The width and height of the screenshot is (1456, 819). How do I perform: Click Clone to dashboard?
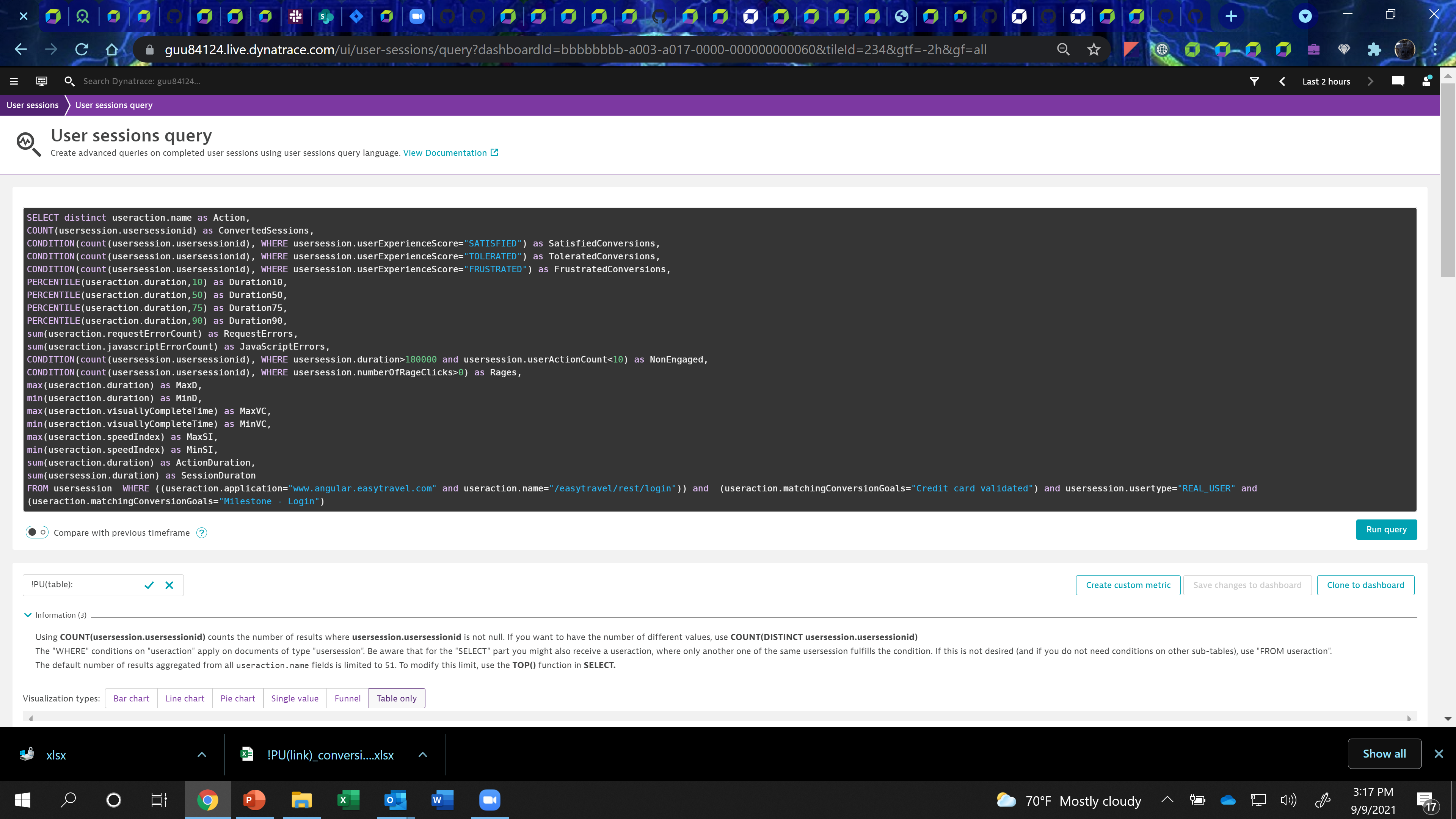[1365, 585]
